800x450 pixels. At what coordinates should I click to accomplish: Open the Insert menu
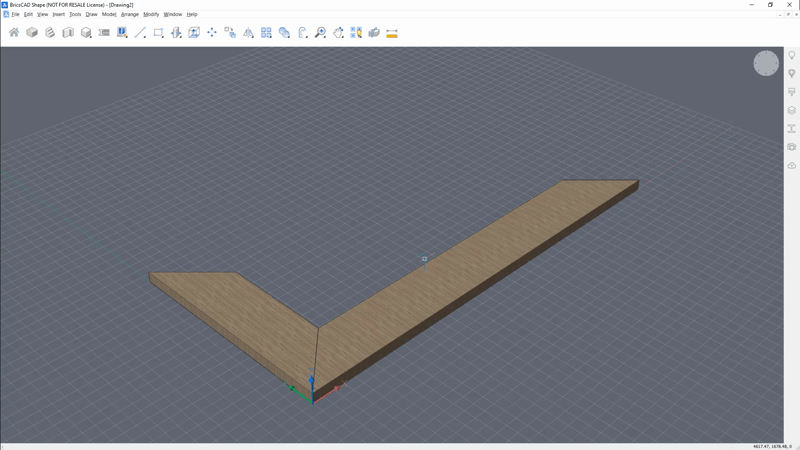click(x=59, y=14)
